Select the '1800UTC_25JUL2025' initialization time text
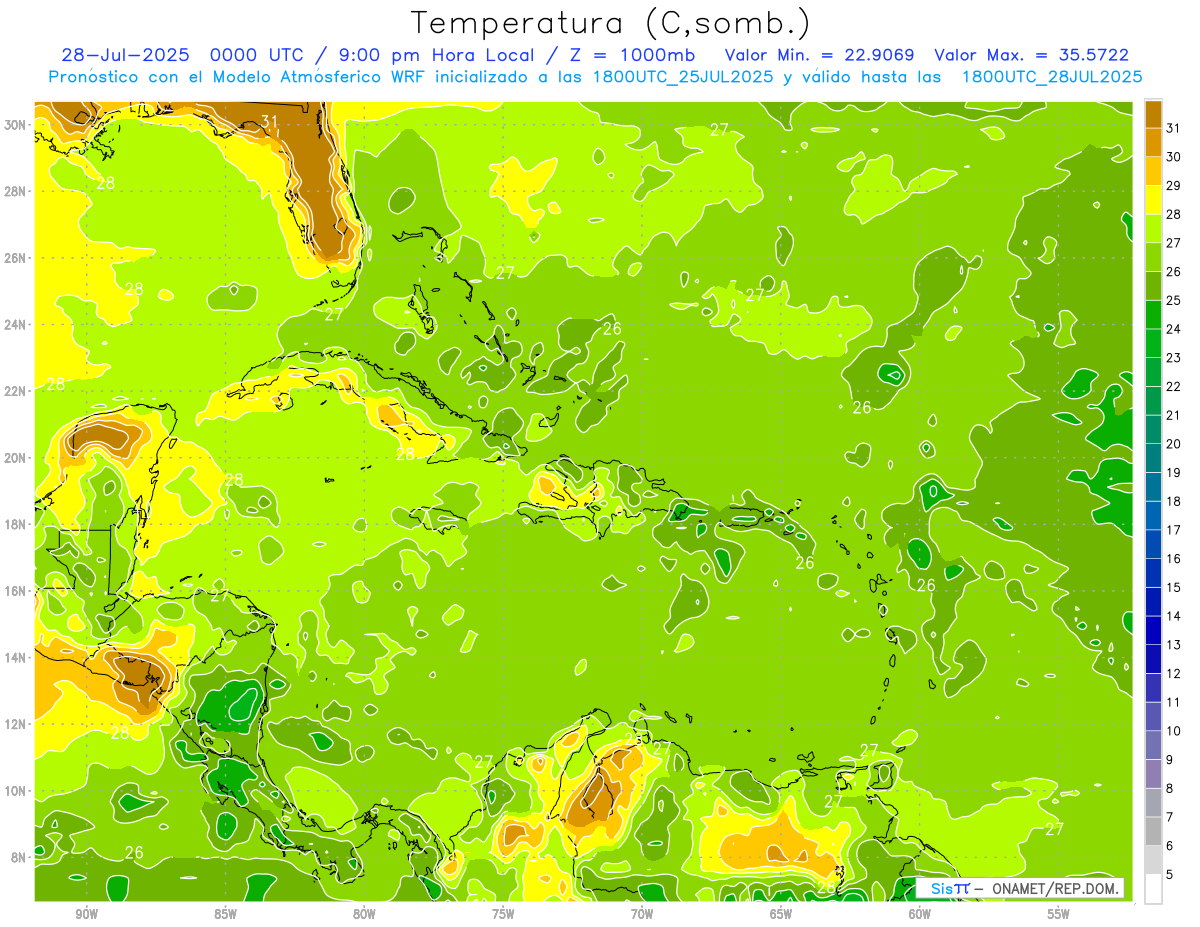 click(681, 77)
